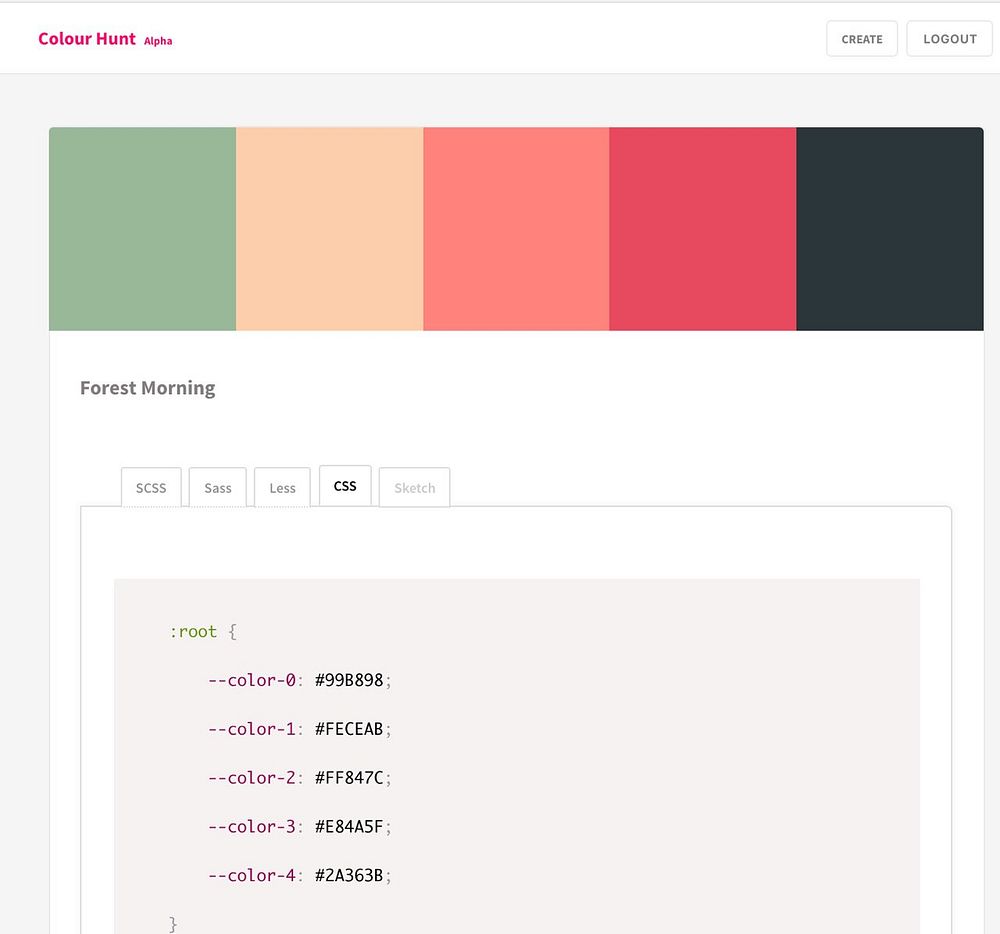
Task: Click the #FF847C hex value in code
Action: 349,778
